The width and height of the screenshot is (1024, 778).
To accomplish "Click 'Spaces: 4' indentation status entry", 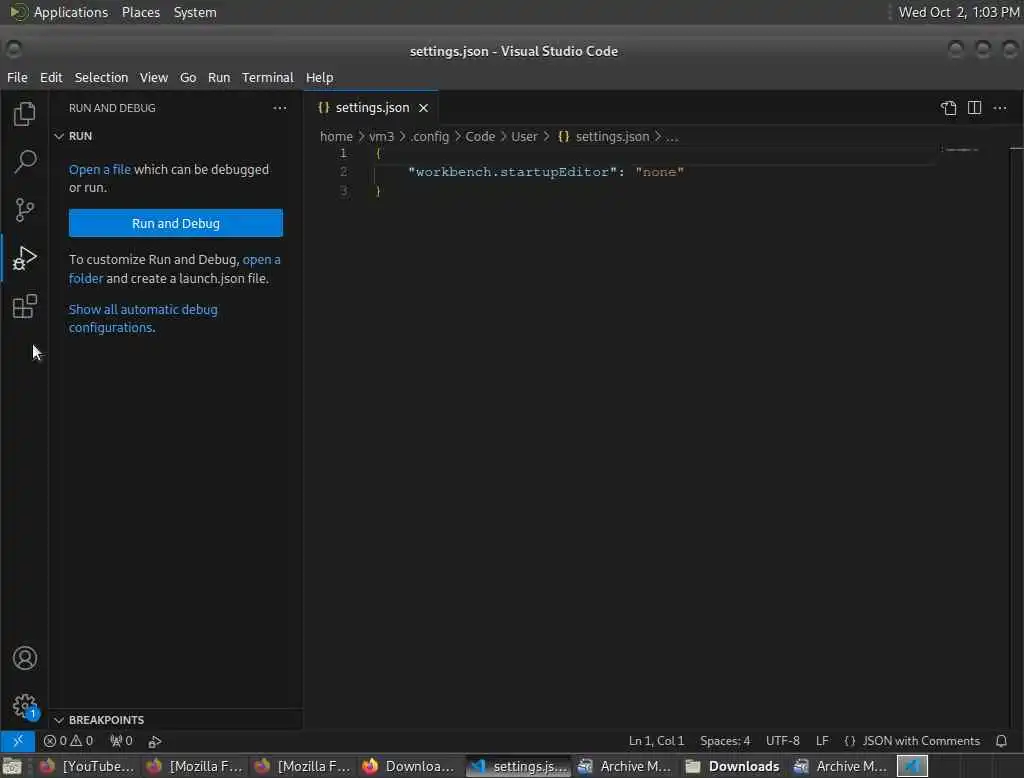I will (725, 741).
